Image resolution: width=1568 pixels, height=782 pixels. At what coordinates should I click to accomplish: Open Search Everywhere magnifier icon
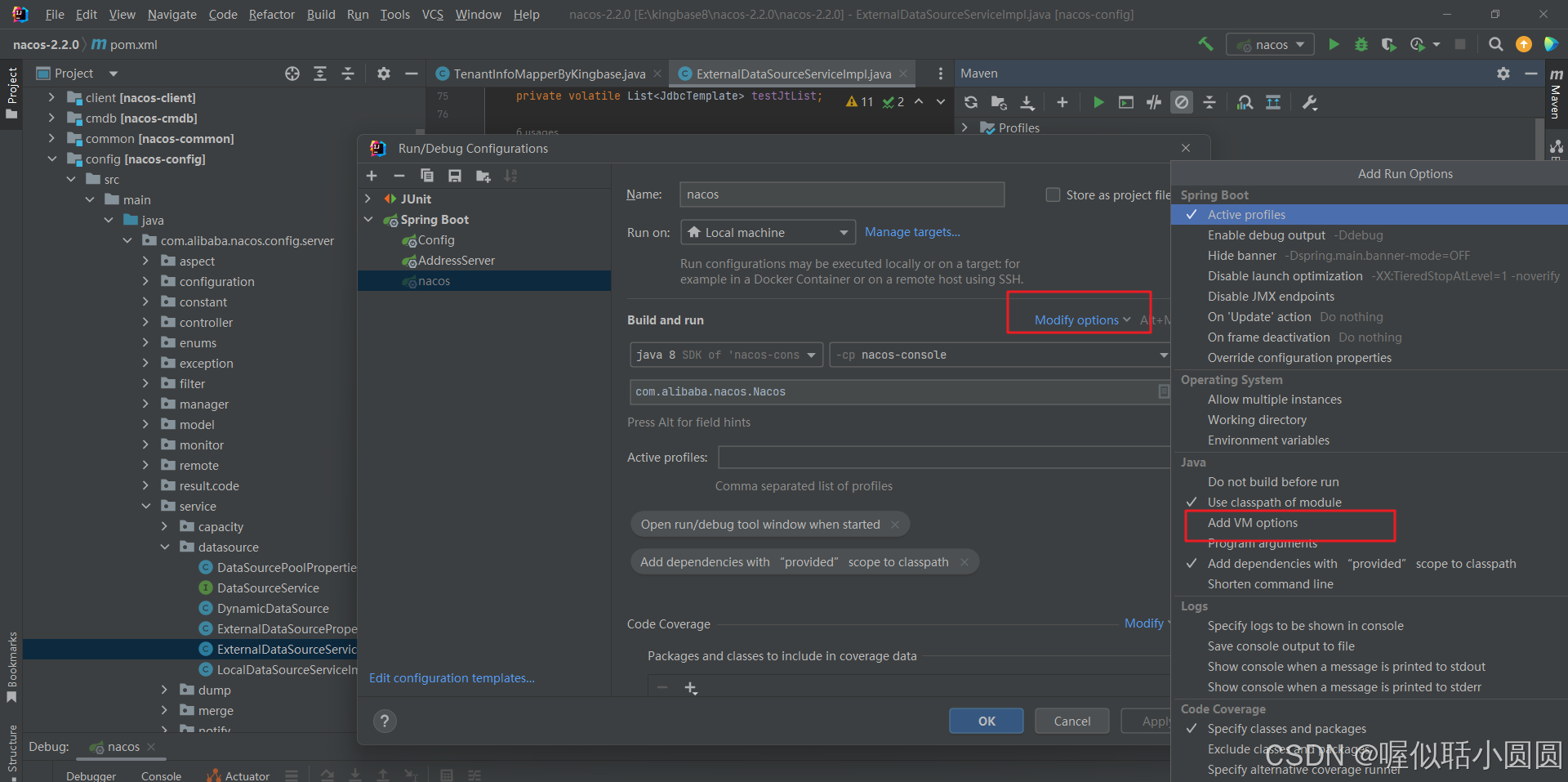(1495, 44)
